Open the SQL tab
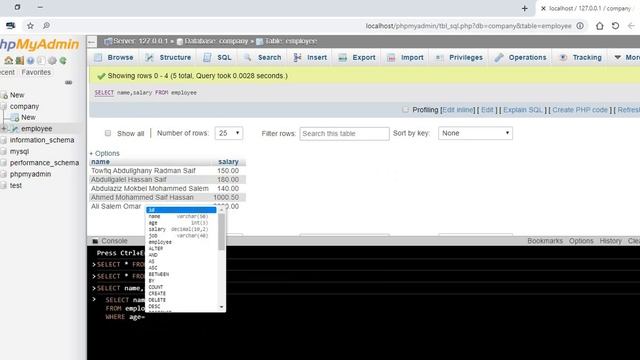Screen dimensions: 640x360 point(218,58)
